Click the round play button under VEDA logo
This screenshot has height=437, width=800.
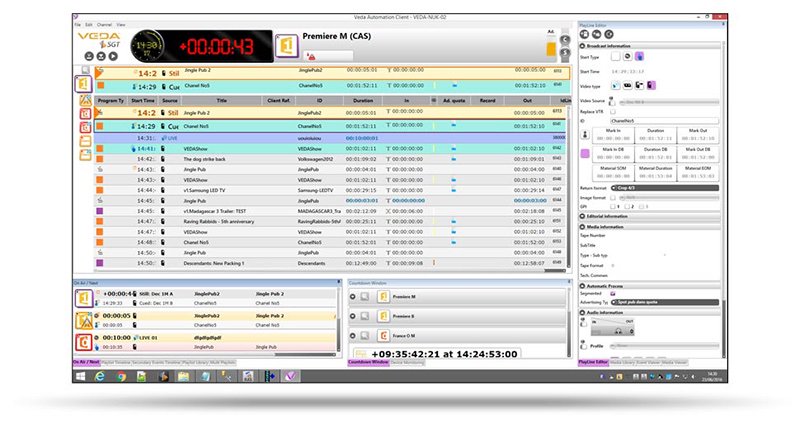pos(113,56)
